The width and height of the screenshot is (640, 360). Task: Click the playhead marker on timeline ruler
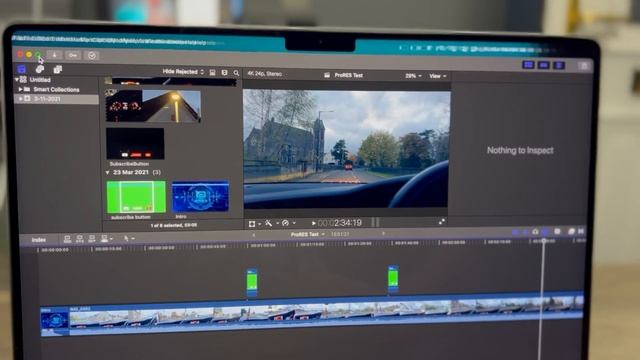click(x=544, y=241)
